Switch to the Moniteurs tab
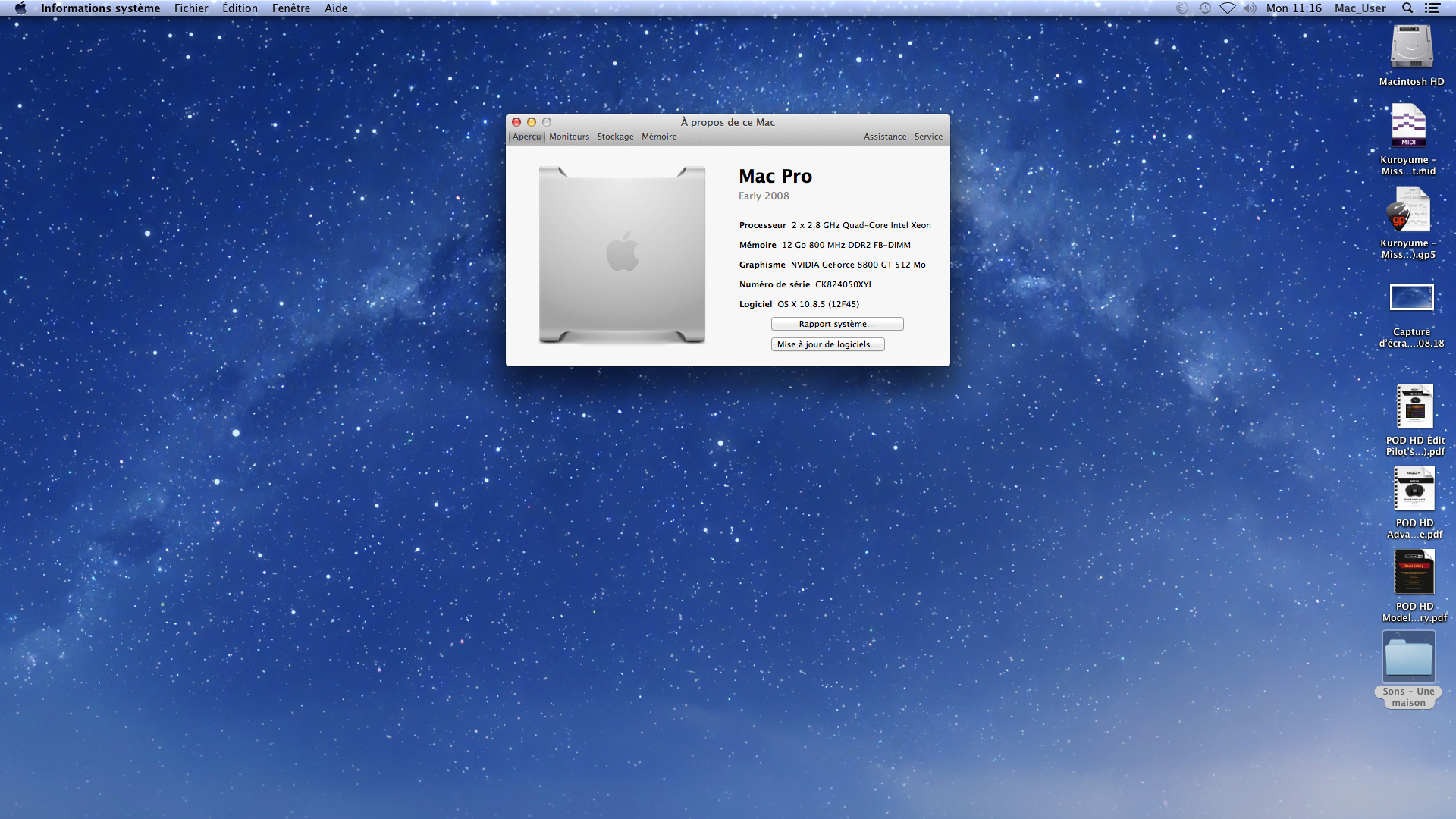This screenshot has height=819, width=1456. point(569,136)
